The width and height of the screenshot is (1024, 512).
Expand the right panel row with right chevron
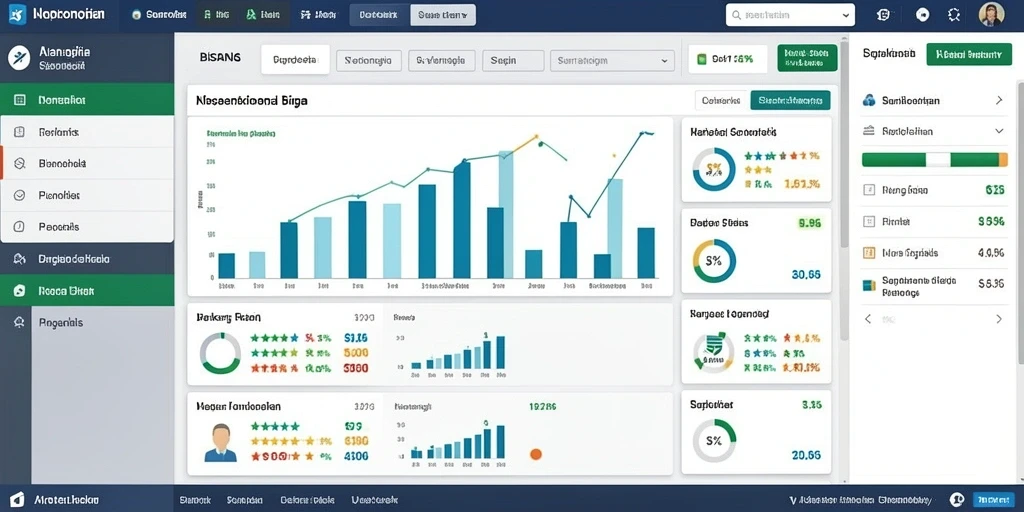point(999,101)
